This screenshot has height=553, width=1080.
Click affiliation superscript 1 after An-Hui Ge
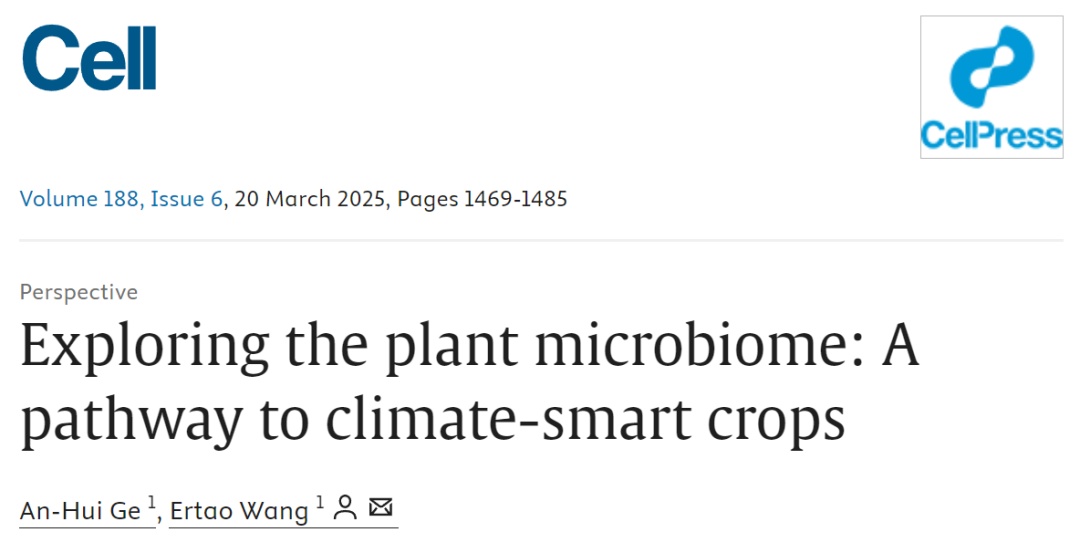(152, 503)
